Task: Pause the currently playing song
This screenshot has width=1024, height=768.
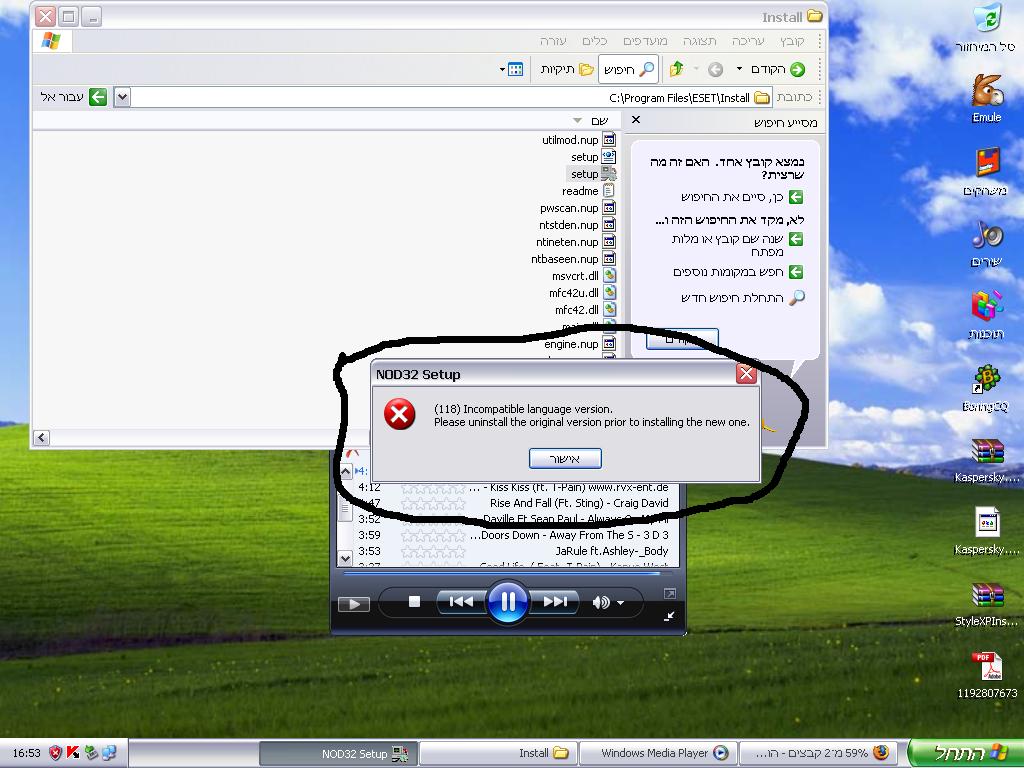Action: (x=507, y=602)
